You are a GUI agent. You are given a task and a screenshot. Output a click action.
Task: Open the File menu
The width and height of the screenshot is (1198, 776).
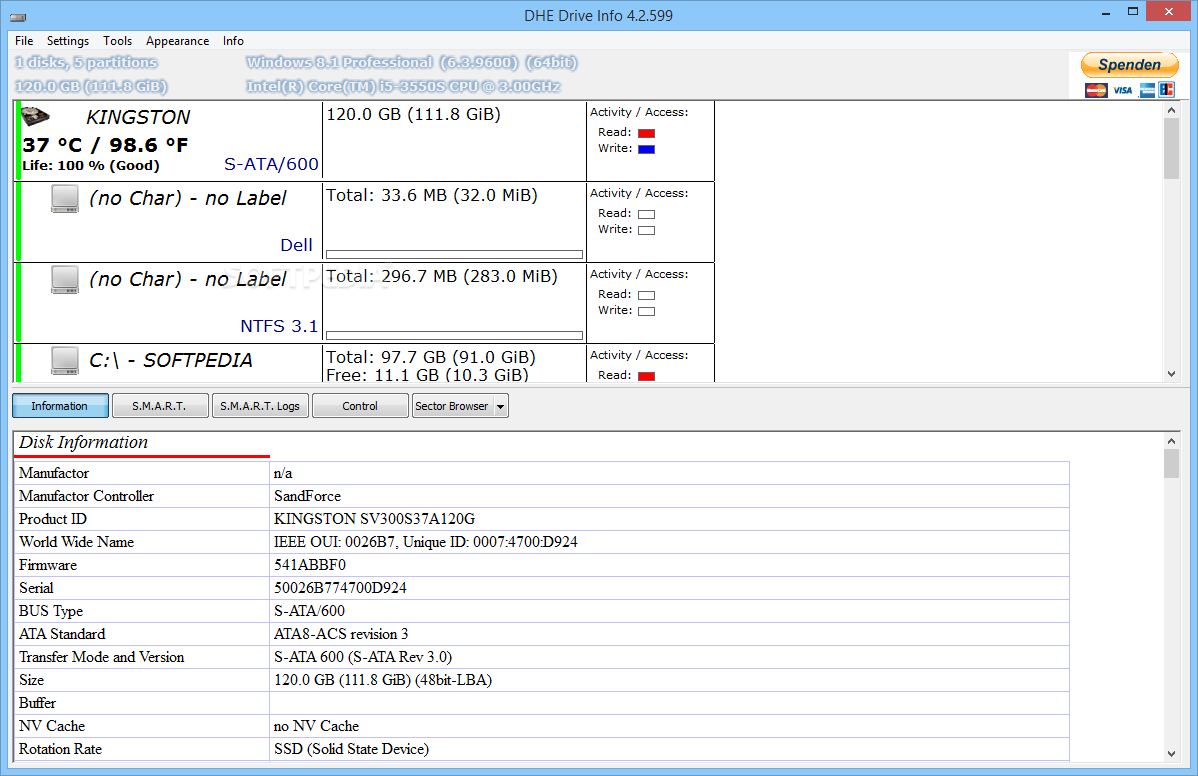pyautogui.click(x=24, y=41)
